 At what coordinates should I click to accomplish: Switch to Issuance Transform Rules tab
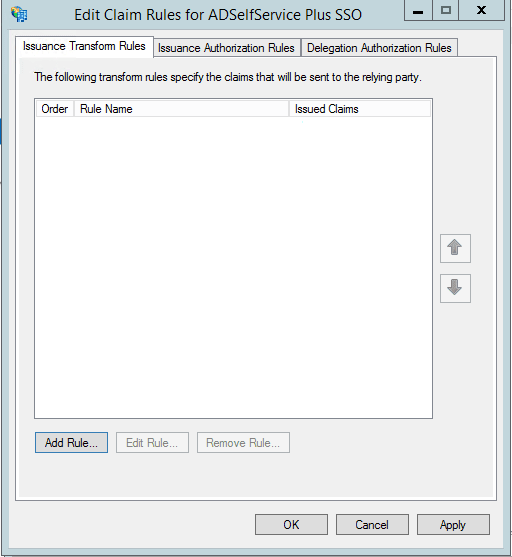coord(84,46)
